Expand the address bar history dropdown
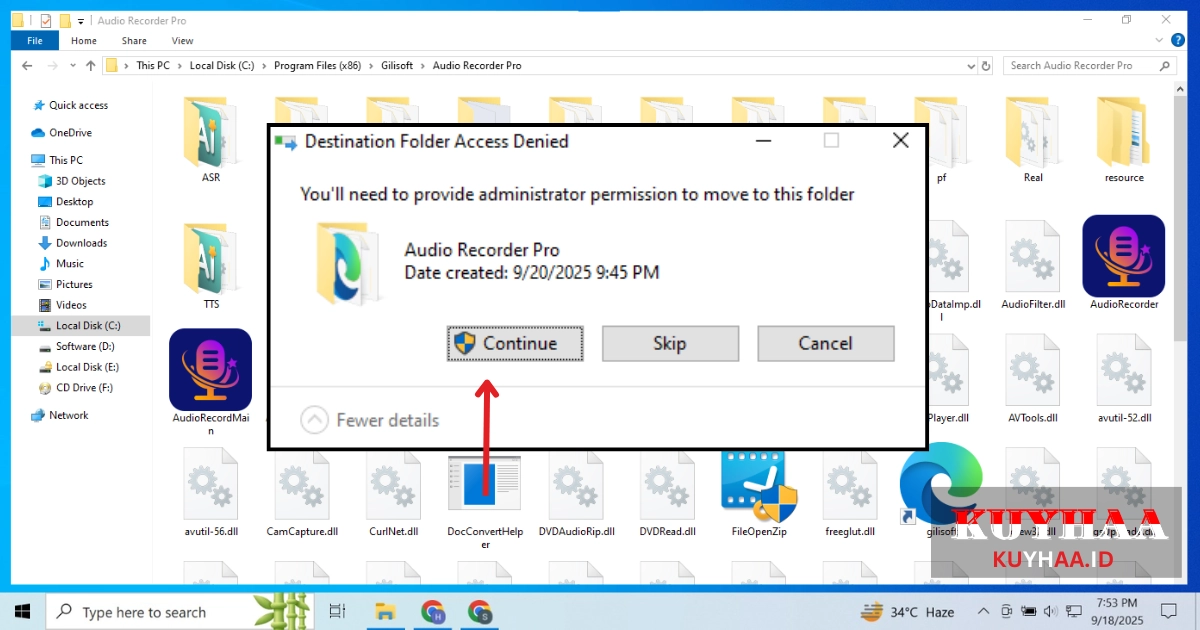Image resolution: width=1200 pixels, height=630 pixels. click(970, 66)
